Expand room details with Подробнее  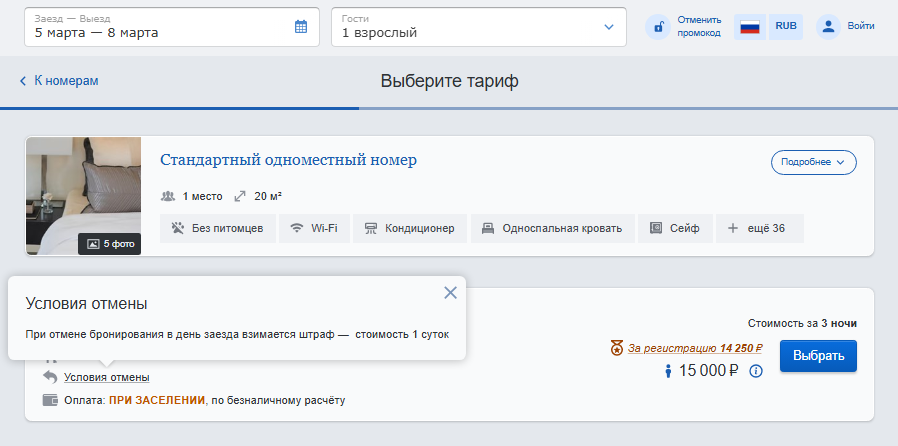point(813,162)
